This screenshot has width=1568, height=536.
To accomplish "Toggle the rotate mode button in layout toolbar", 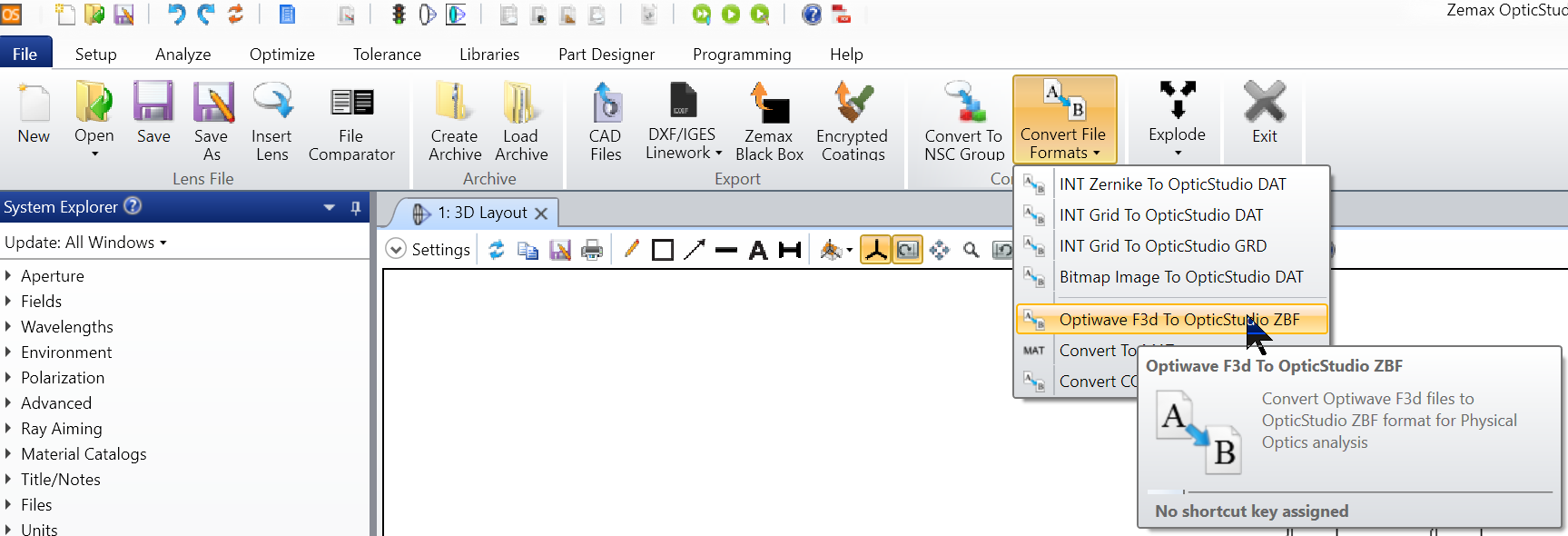I will pyautogui.click(x=908, y=250).
